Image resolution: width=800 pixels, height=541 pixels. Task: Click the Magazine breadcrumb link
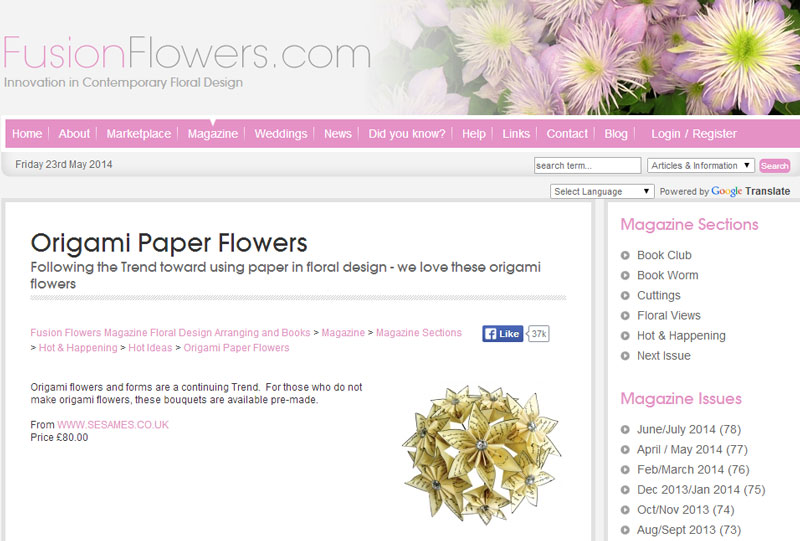pyautogui.click(x=343, y=333)
